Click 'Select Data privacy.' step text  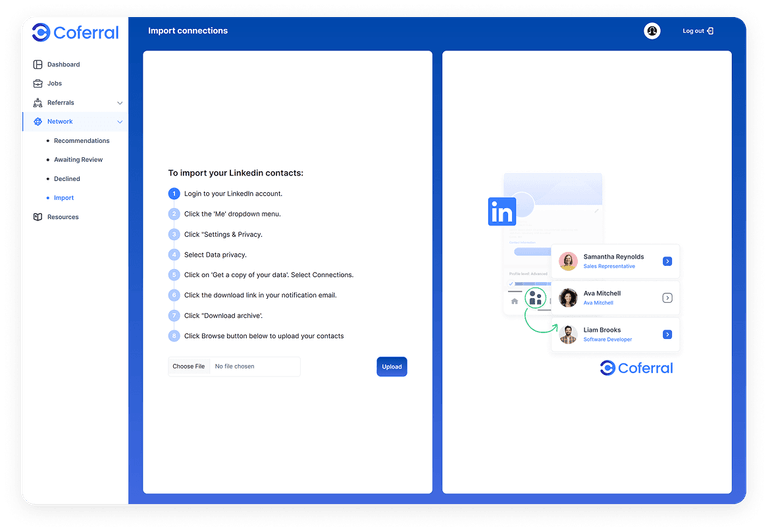point(216,255)
